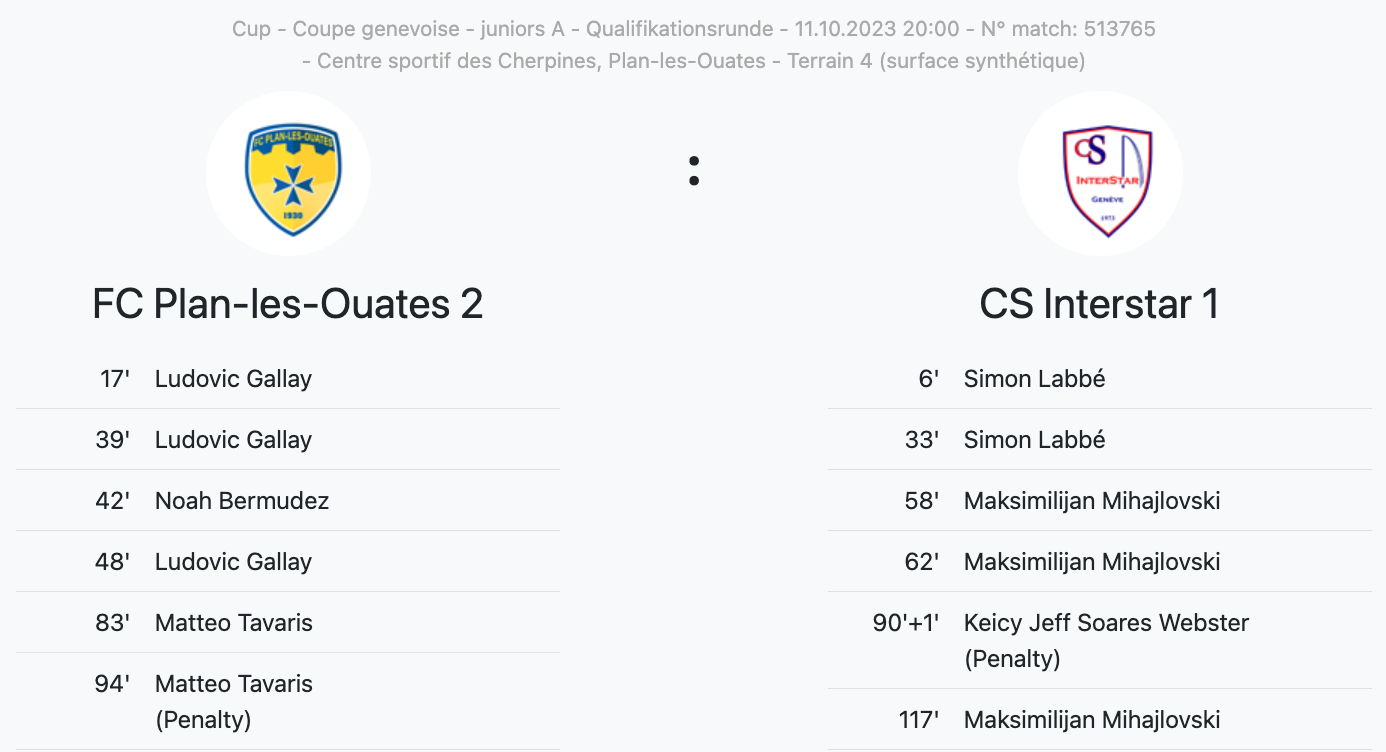Viewport: 1386px width, 752px height.
Task: Select Ludovic Gallay's 17' goal entry
Action: (233, 379)
